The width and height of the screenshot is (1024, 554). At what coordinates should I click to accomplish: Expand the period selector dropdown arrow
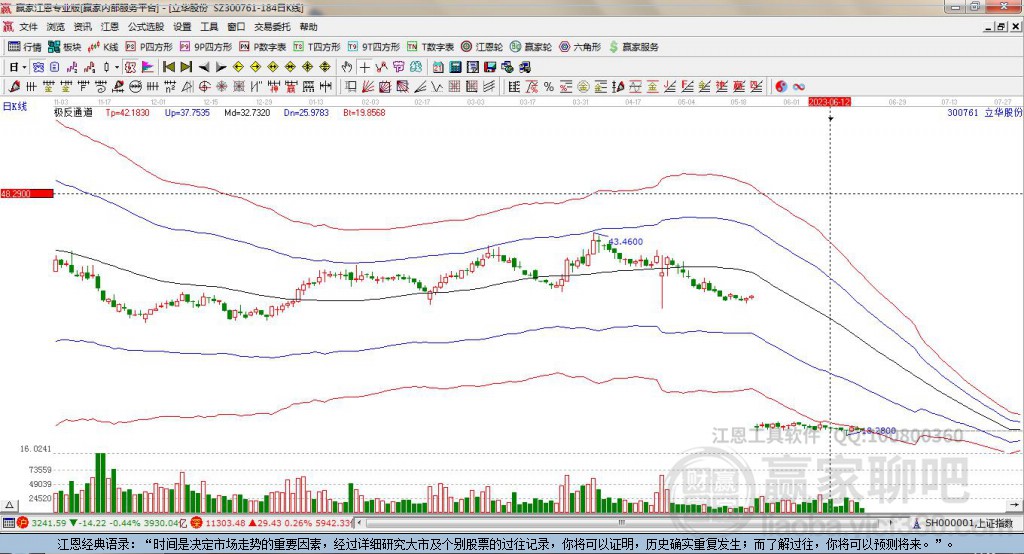24,67
